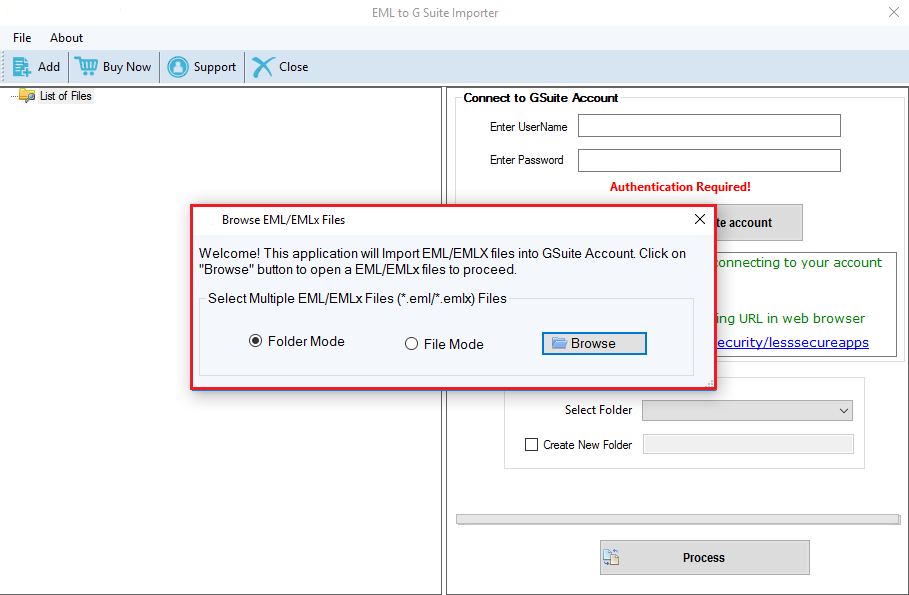The width and height of the screenshot is (909, 595).
Task: Close the Browse EML/EMLx Files dialog
Action: tap(700, 219)
